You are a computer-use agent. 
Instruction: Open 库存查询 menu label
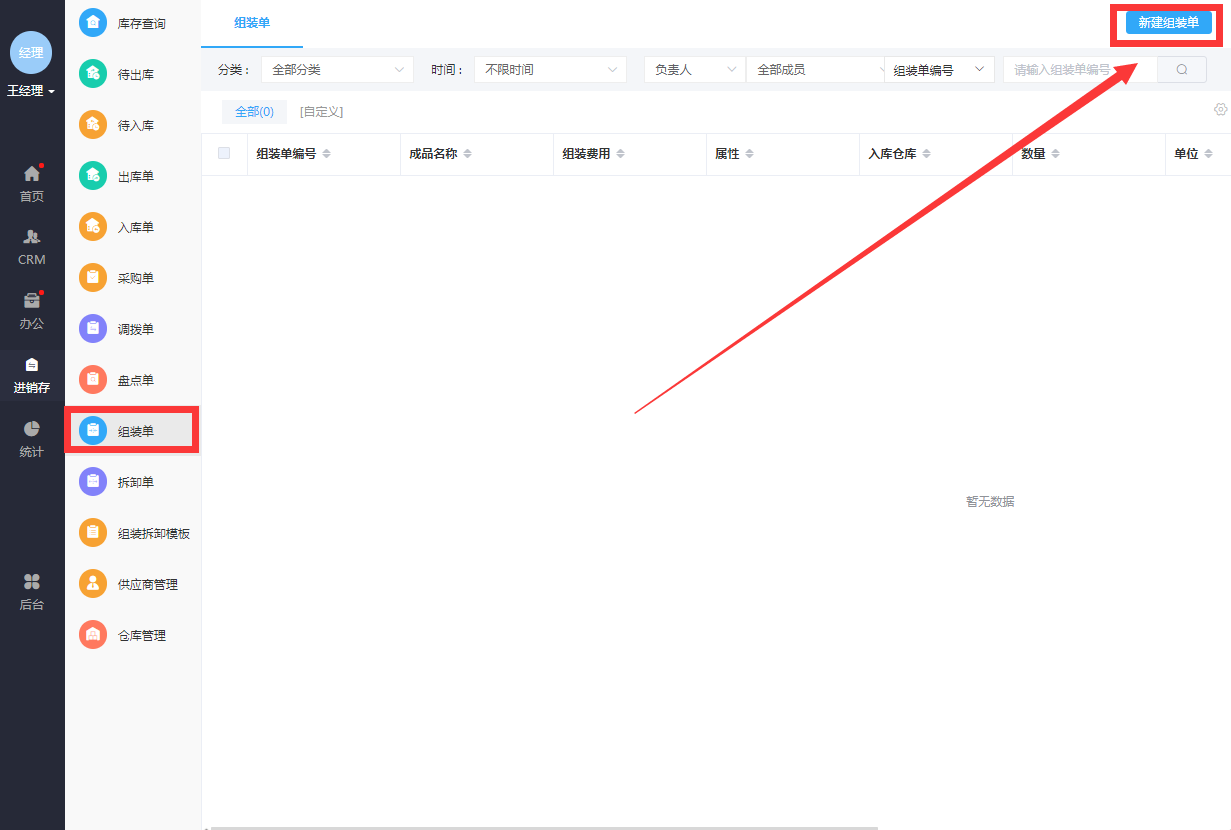click(x=142, y=23)
